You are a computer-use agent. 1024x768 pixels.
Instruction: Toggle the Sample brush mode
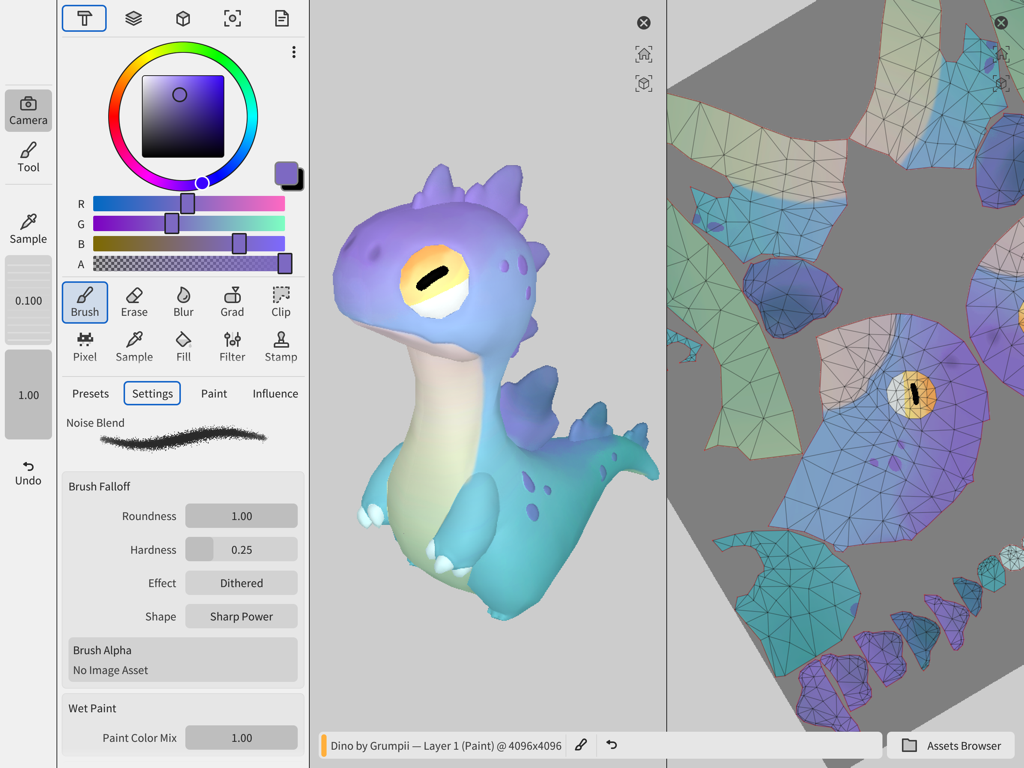coord(134,345)
